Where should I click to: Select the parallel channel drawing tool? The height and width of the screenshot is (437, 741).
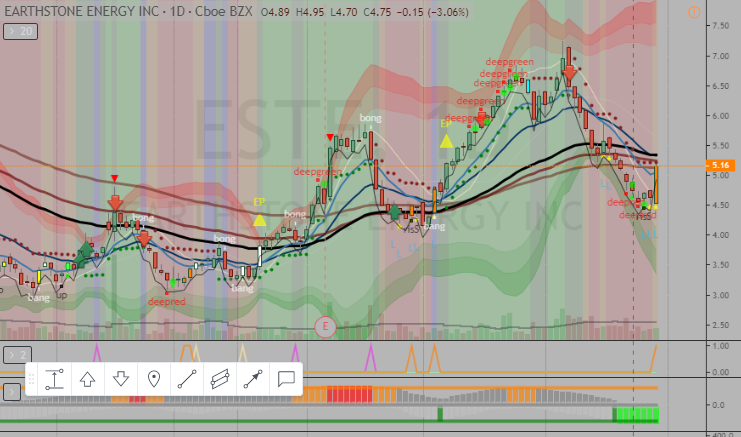coord(220,379)
